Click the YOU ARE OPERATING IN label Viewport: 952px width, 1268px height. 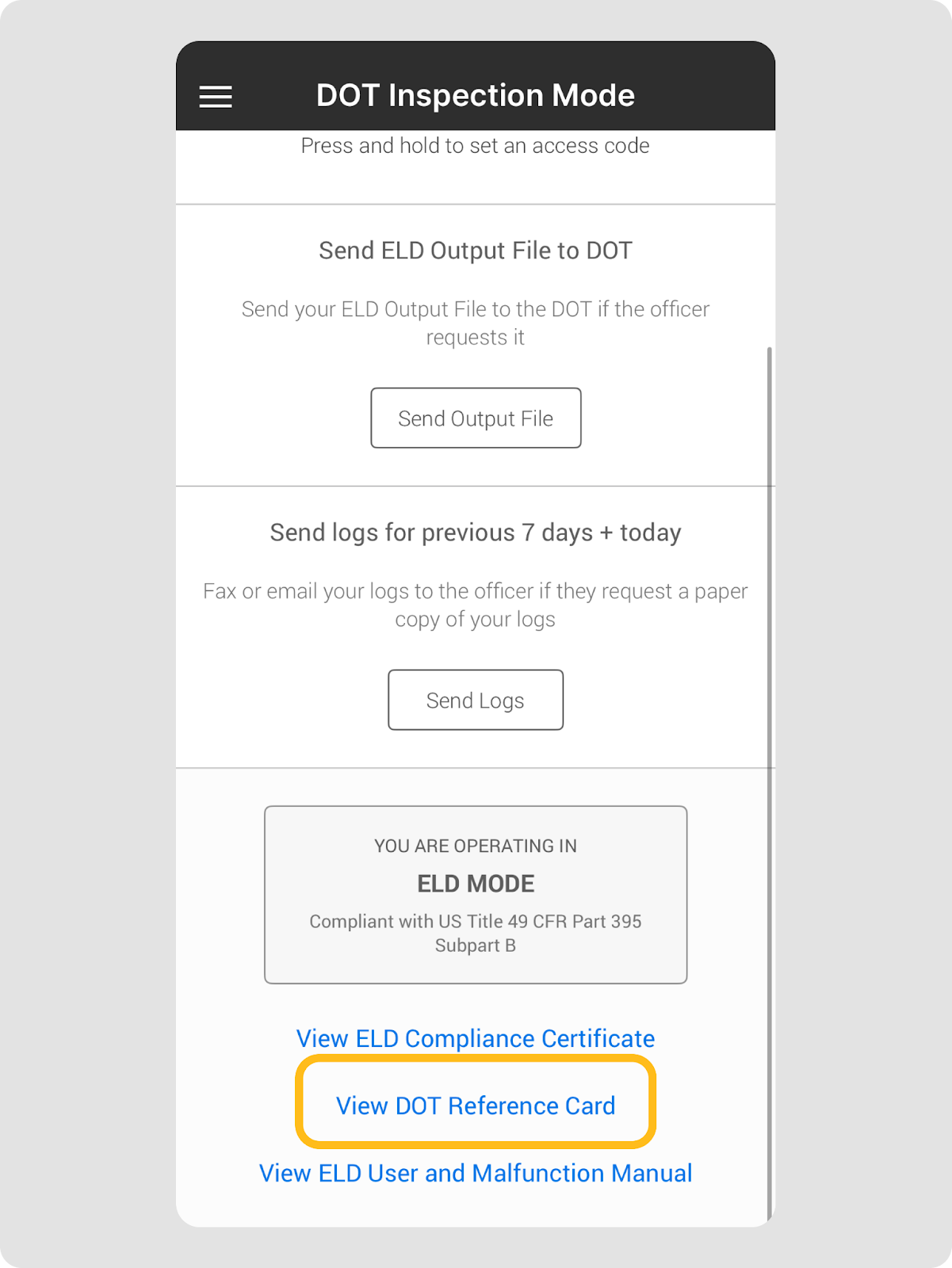pyautogui.click(x=475, y=846)
